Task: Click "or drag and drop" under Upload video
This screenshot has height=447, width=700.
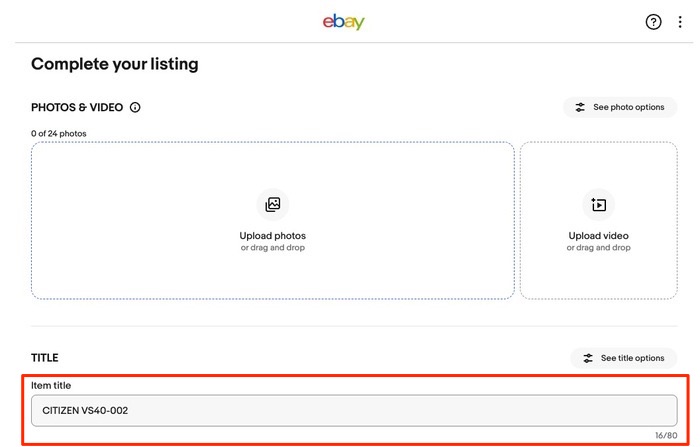Action: pyautogui.click(x=598, y=248)
